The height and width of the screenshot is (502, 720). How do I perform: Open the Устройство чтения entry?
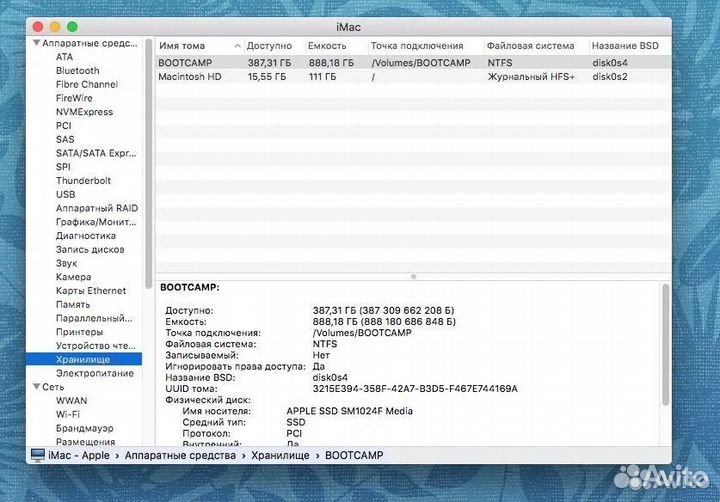tap(96, 346)
